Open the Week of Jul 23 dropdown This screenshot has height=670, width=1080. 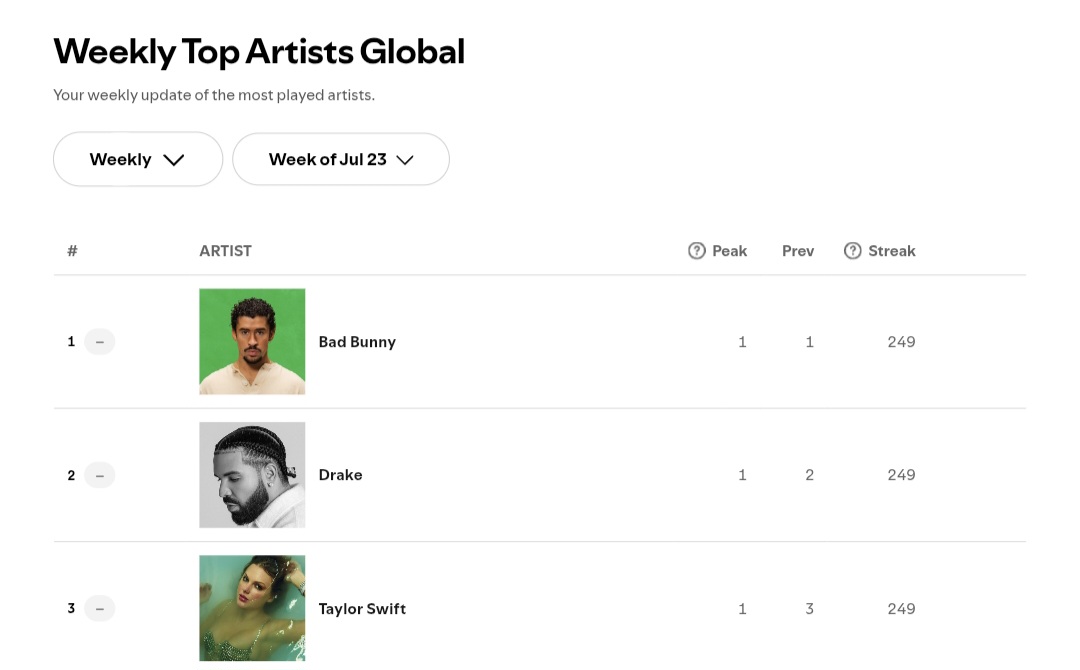pos(341,159)
